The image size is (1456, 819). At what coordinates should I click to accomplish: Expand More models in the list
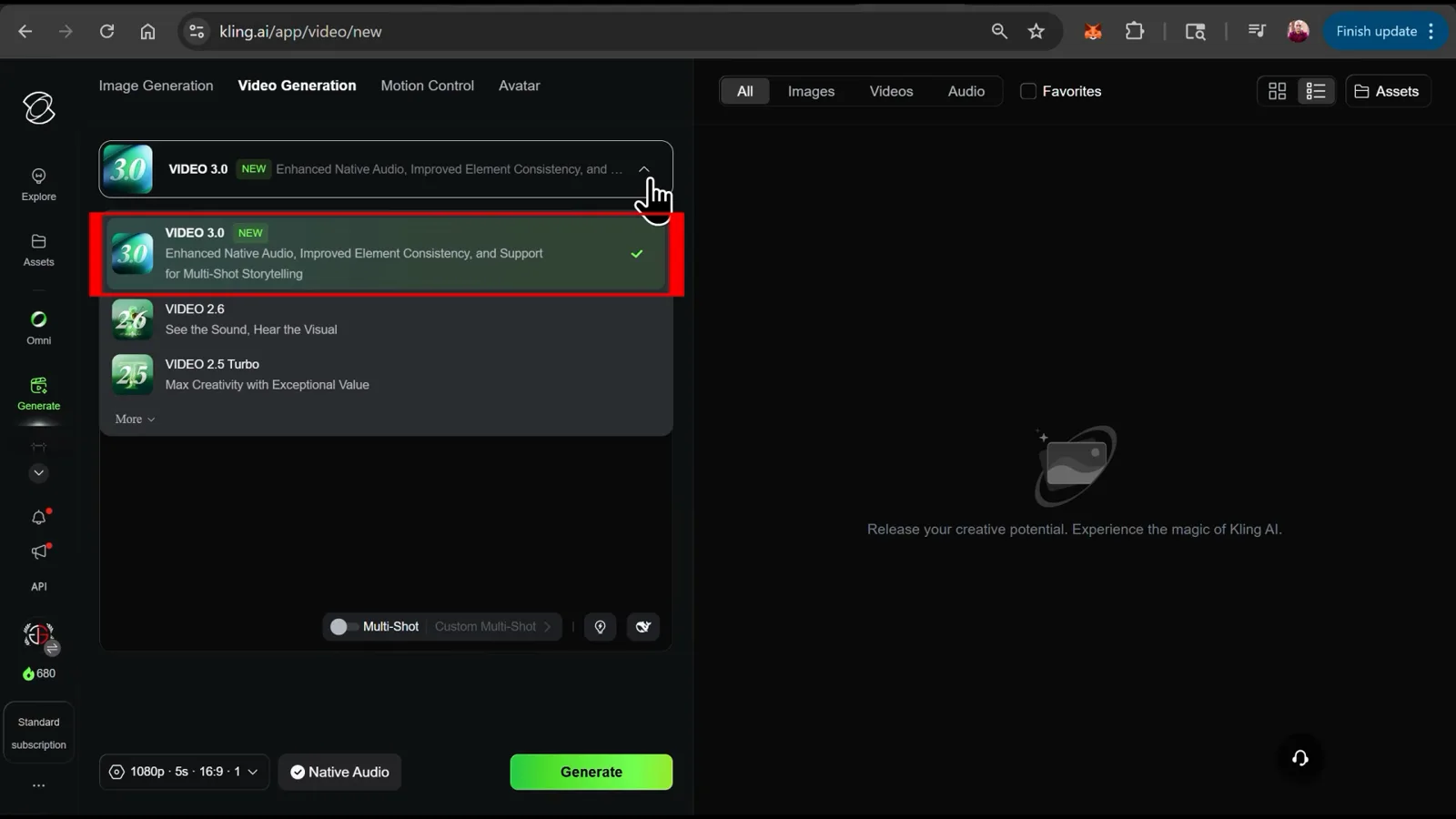[x=135, y=420]
